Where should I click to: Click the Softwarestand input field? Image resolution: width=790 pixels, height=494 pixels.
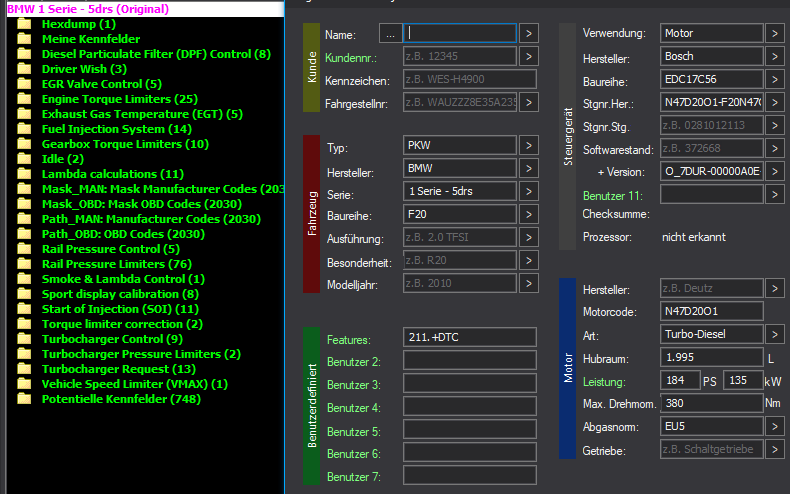tap(711, 148)
